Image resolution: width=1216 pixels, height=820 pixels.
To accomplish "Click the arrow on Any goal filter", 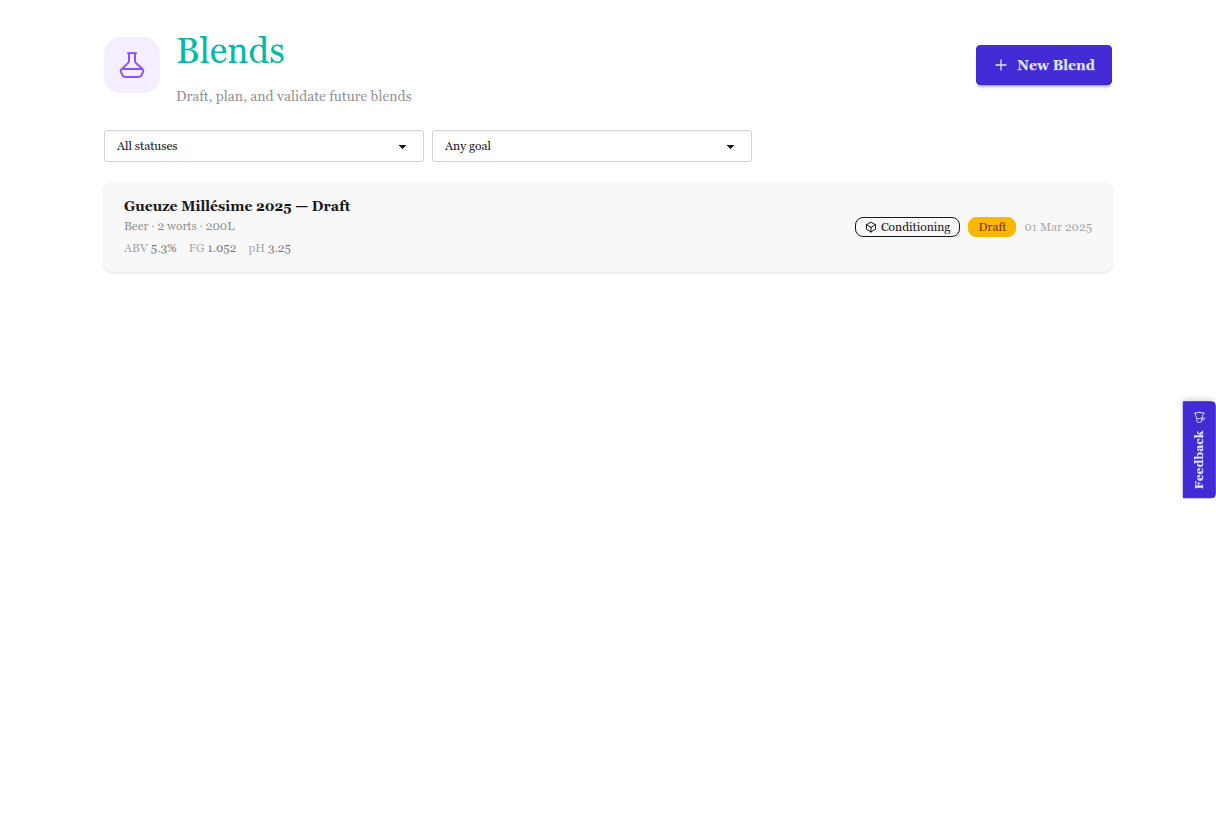I will point(730,146).
